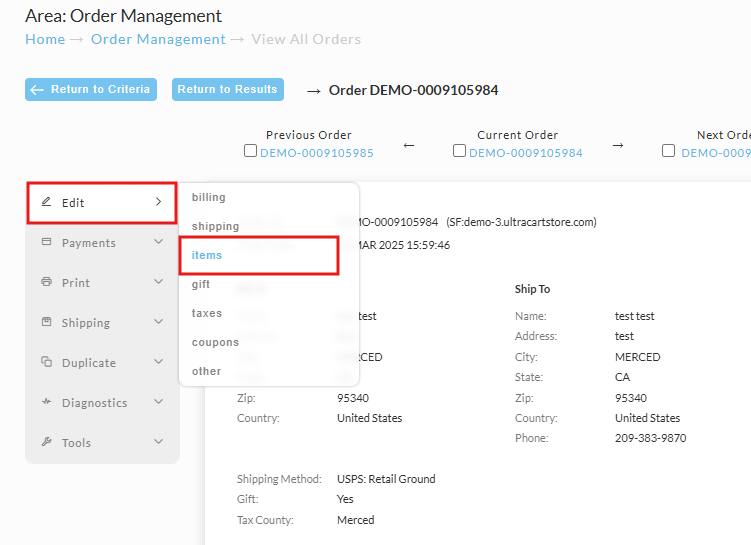Click the View All Orders breadcrumb text

(x=306, y=39)
